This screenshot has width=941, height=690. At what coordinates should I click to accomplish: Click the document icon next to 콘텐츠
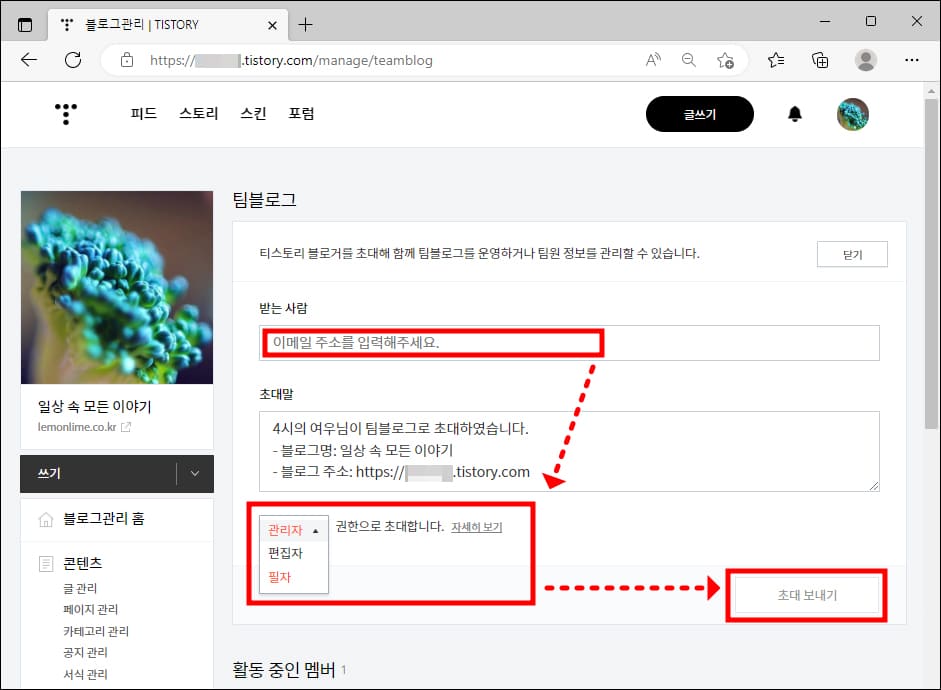click(x=45, y=563)
